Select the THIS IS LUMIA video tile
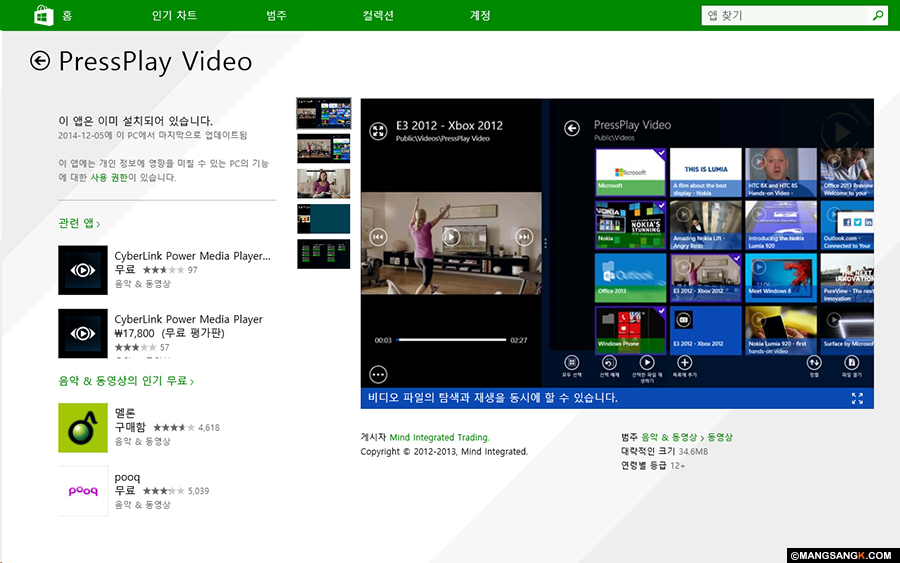The width and height of the screenshot is (900, 563). (x=706, y=173)
